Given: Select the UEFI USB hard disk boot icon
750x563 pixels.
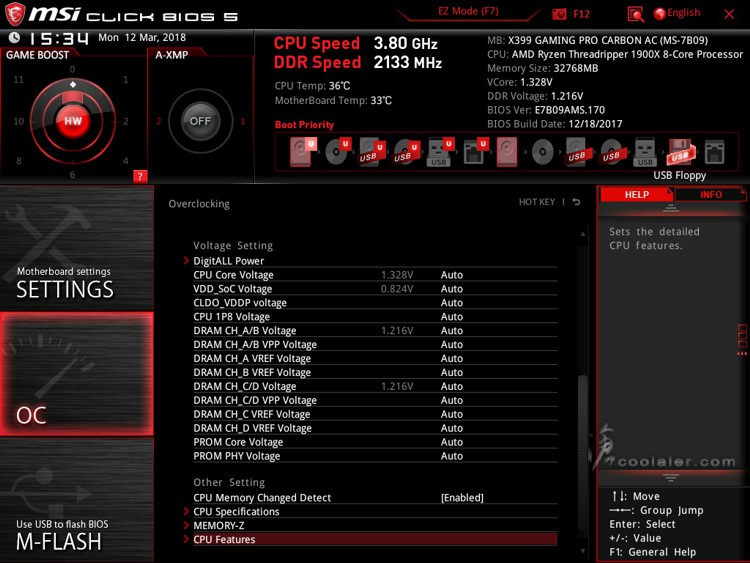Looking at the screenshot, I should pos(373,152).
